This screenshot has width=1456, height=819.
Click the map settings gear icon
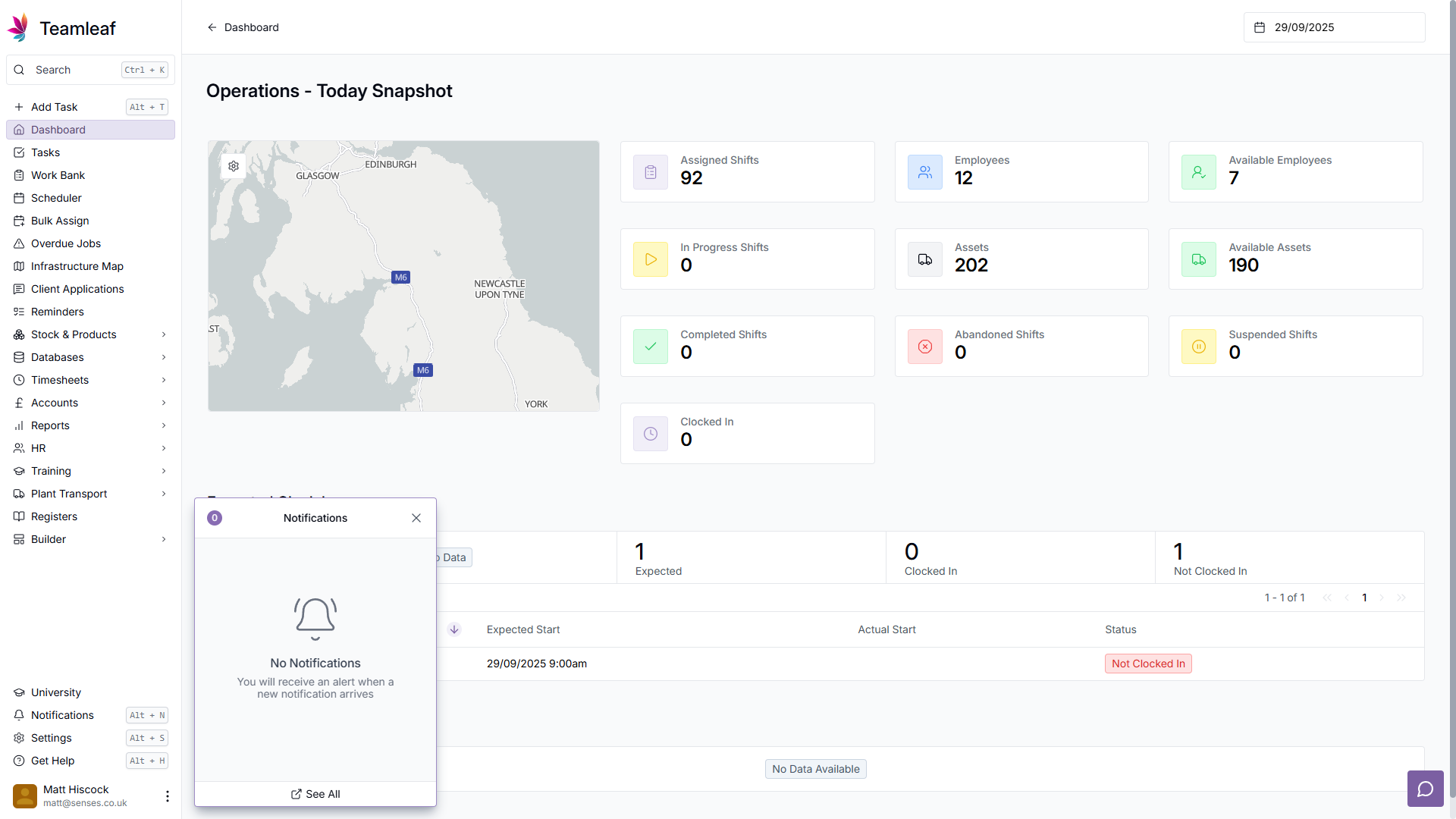(234, 166)
